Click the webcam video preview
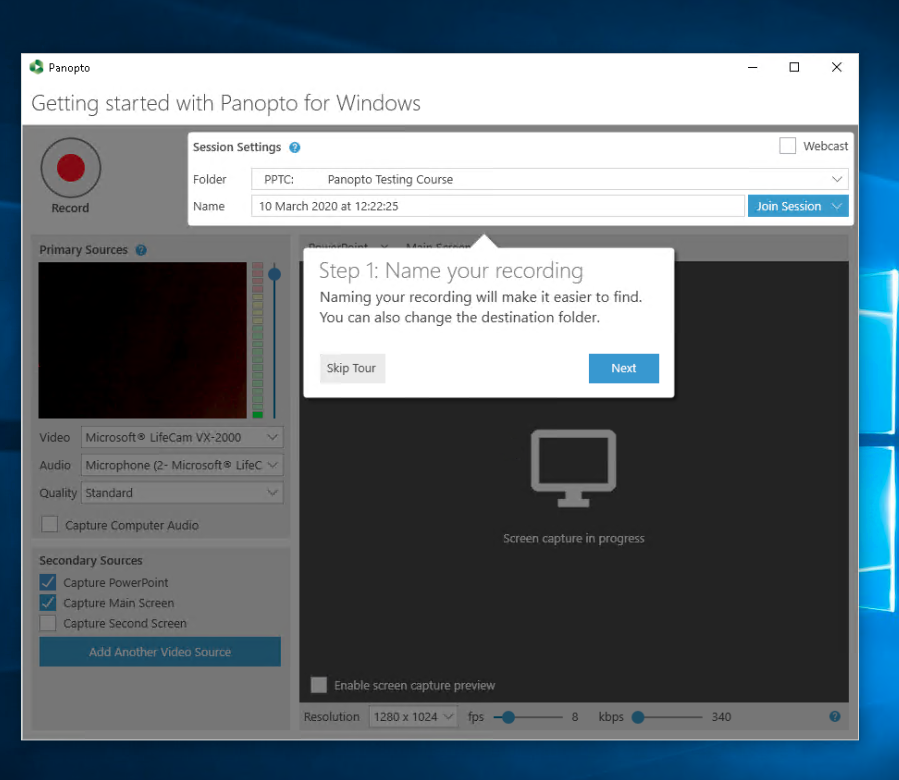This screenshot has width=899, height=780. click(x=143, y=340)
